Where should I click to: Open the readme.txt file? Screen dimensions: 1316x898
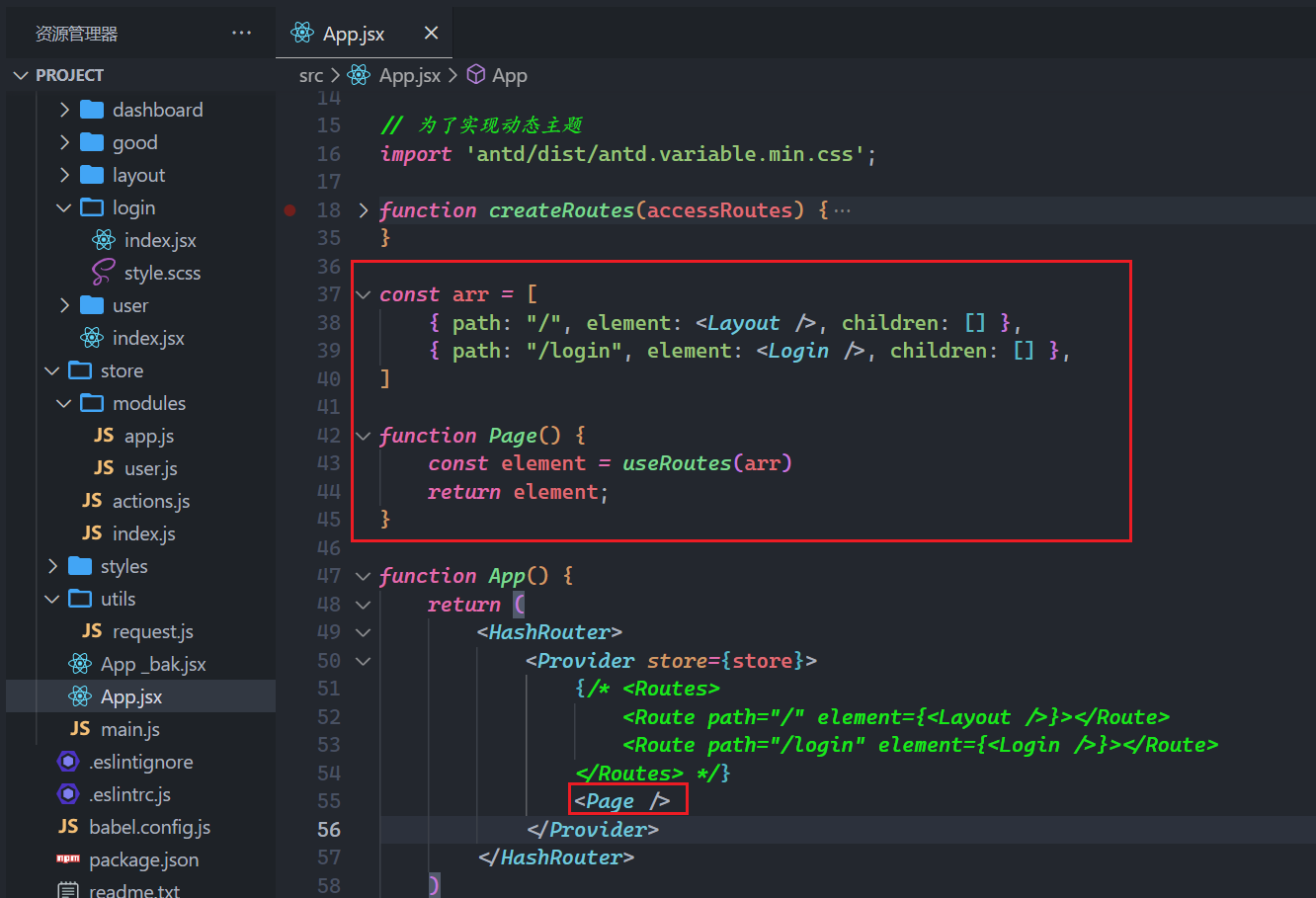(x=140, y=890)
